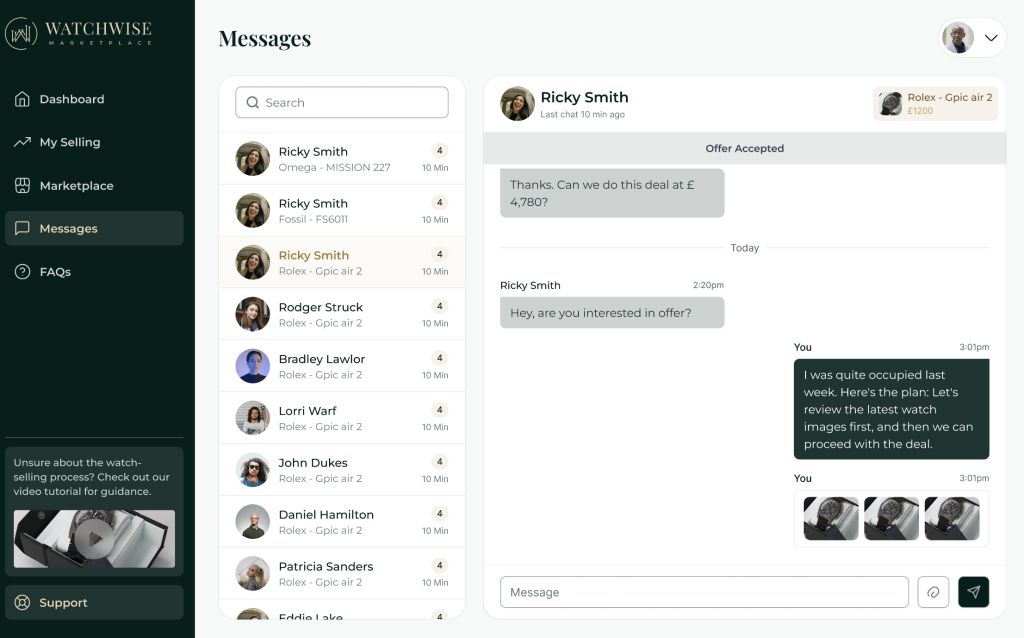Click the unread badge on Rodger Struck chat
This screenshot has height=638, width=1024.
pyautogui.click(x=440, y=306)
